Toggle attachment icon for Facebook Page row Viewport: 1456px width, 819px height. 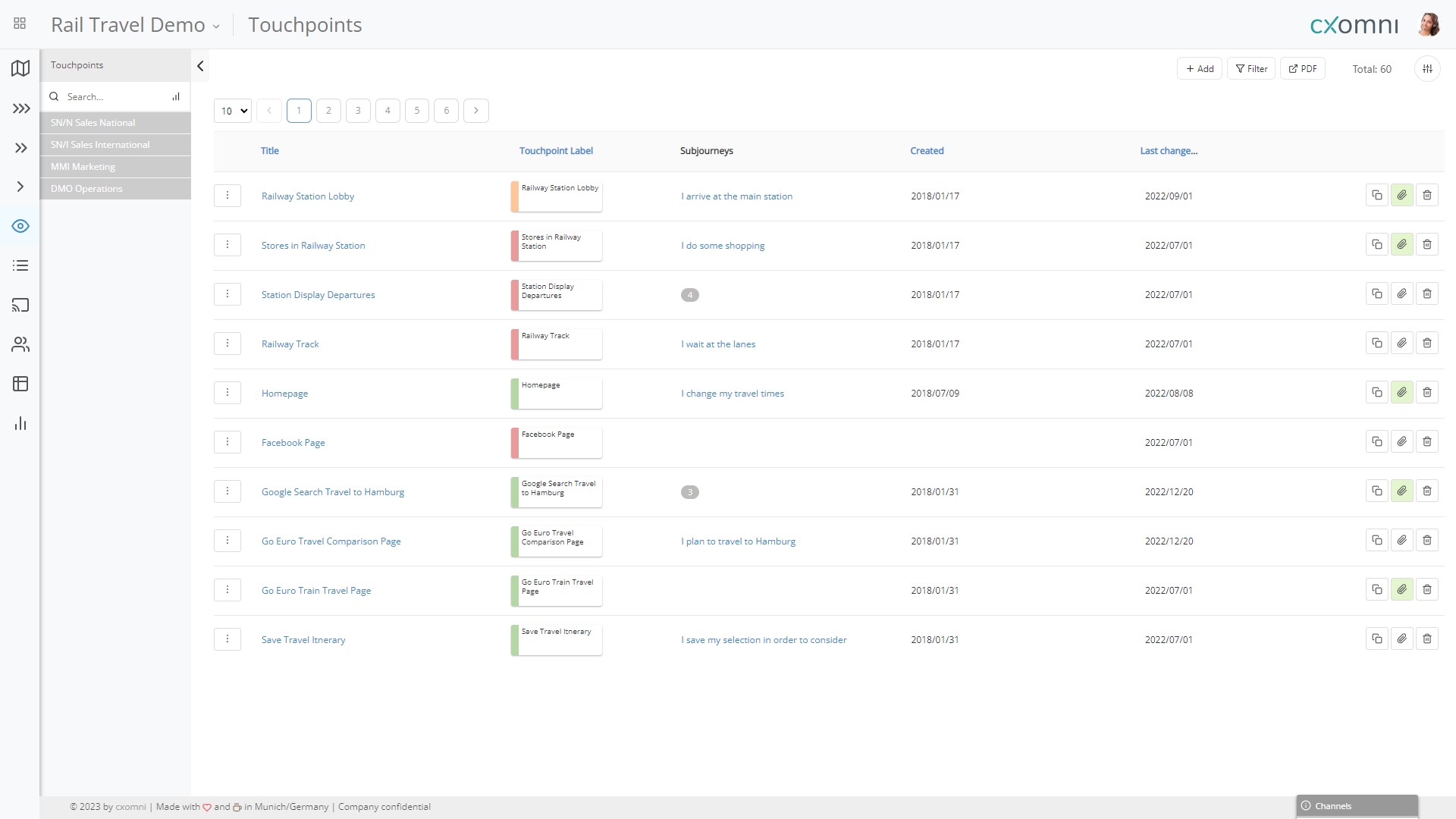1401,442
